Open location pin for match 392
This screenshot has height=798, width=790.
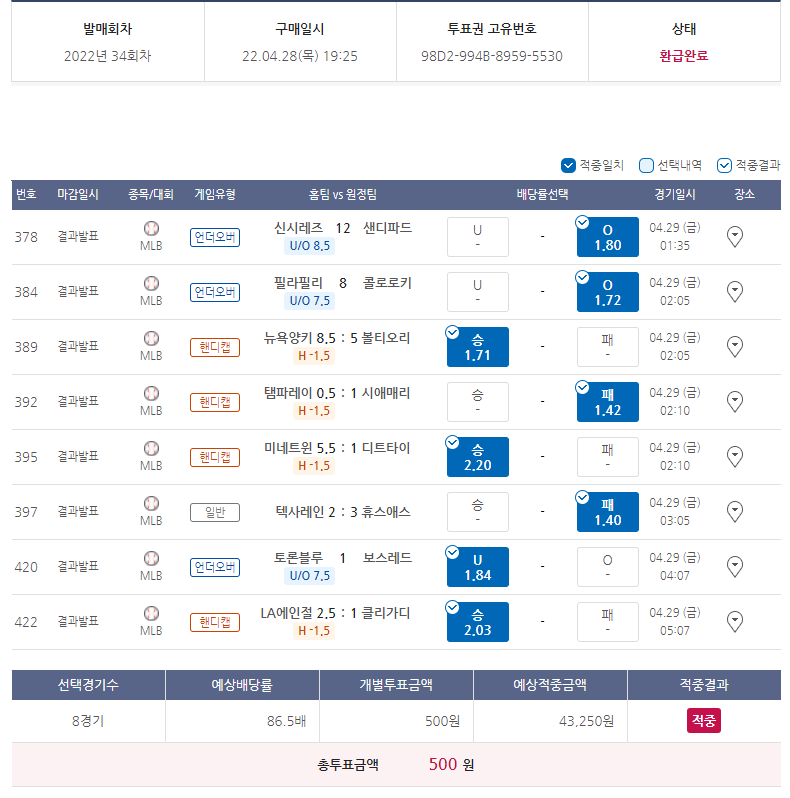point(735,402)
